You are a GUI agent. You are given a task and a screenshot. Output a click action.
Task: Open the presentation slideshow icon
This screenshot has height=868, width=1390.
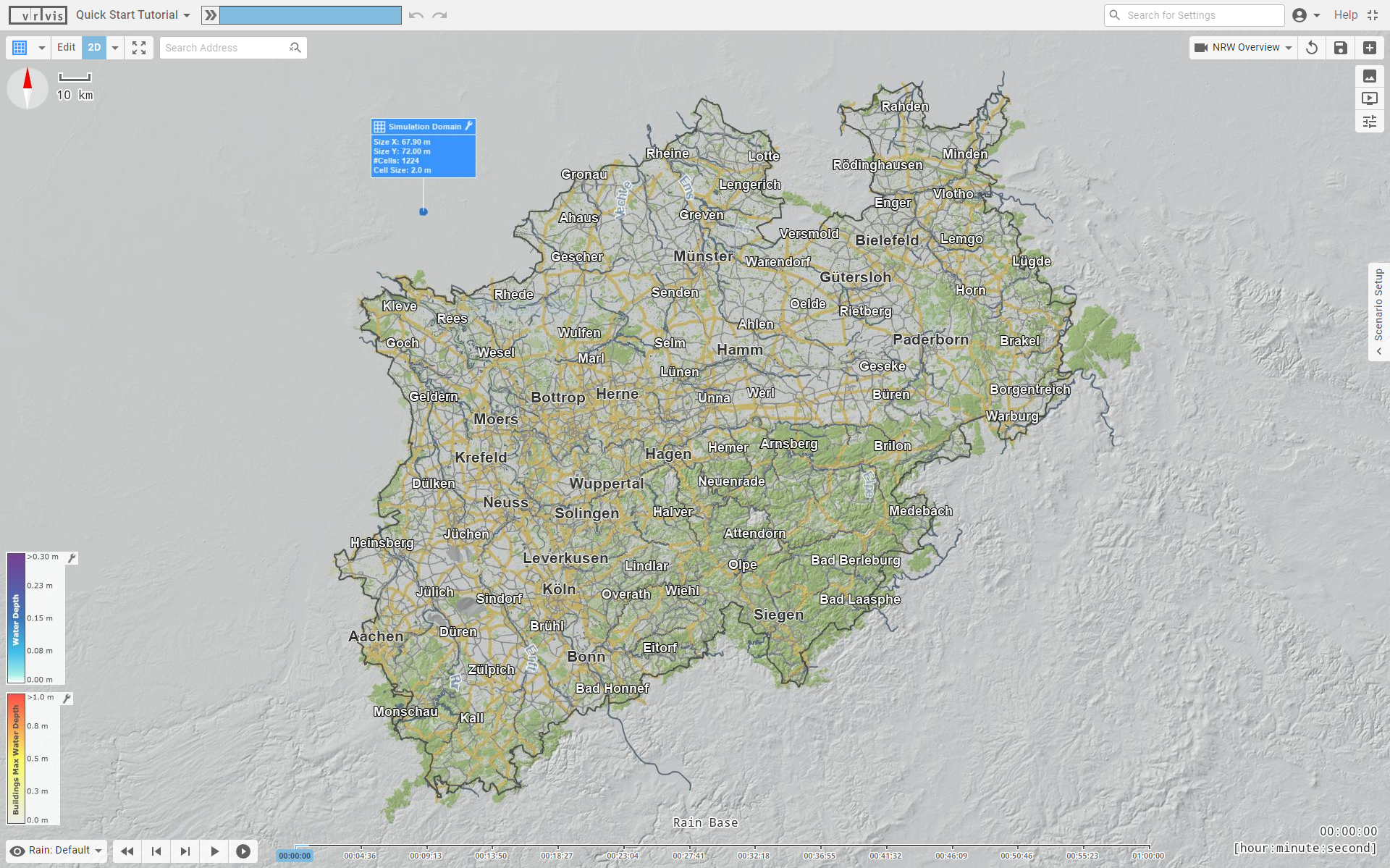(1369, 98)
